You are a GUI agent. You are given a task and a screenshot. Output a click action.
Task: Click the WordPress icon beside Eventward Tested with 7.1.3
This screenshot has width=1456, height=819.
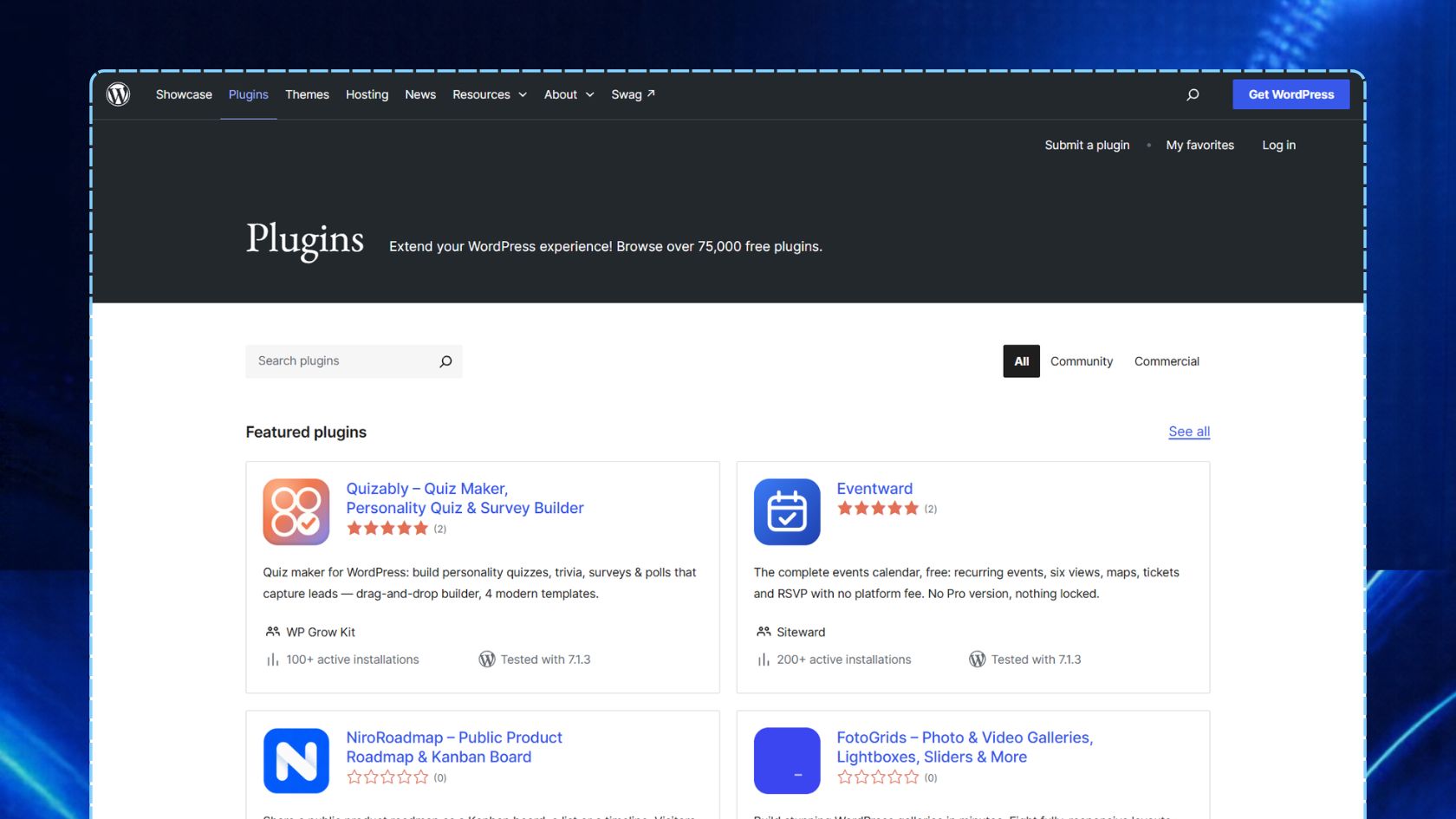click(978, 660)
